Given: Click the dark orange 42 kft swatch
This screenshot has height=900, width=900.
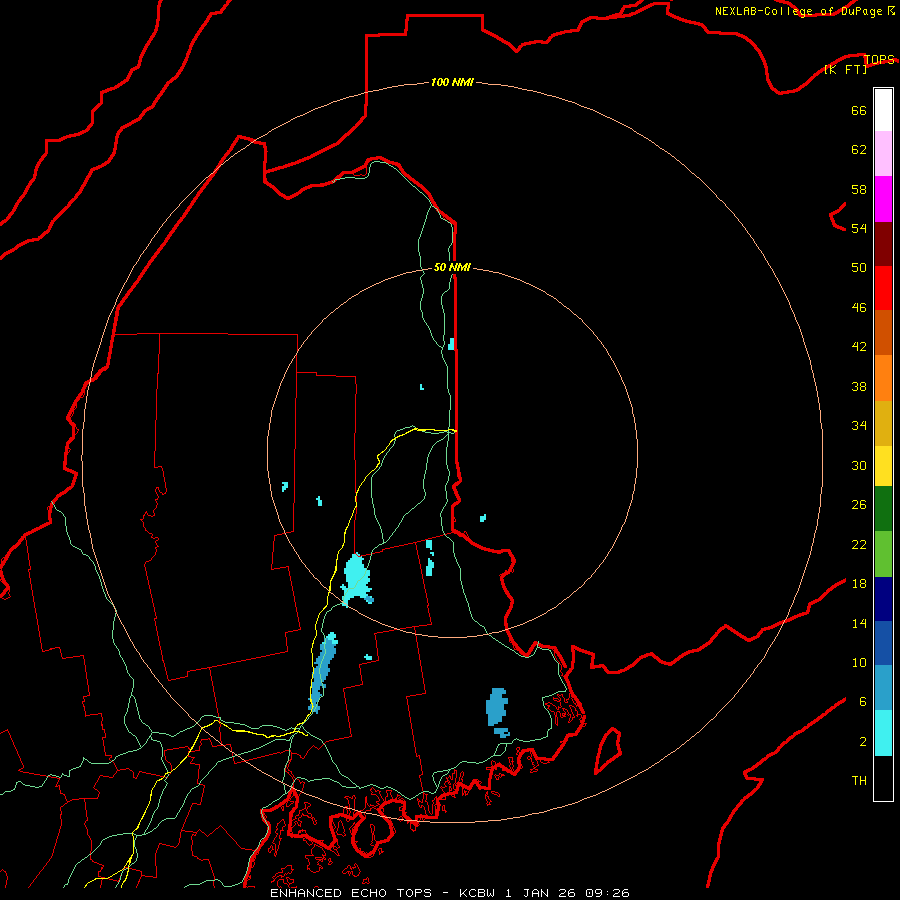Looking at the screenshot, I should click(x=883, y=333).
